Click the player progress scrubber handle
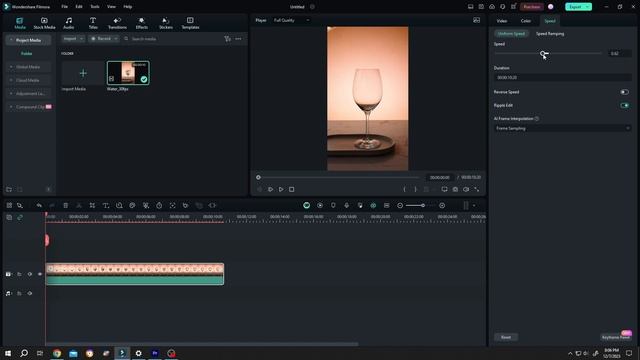This screenshot has height=360, width=640. point(258,178)
